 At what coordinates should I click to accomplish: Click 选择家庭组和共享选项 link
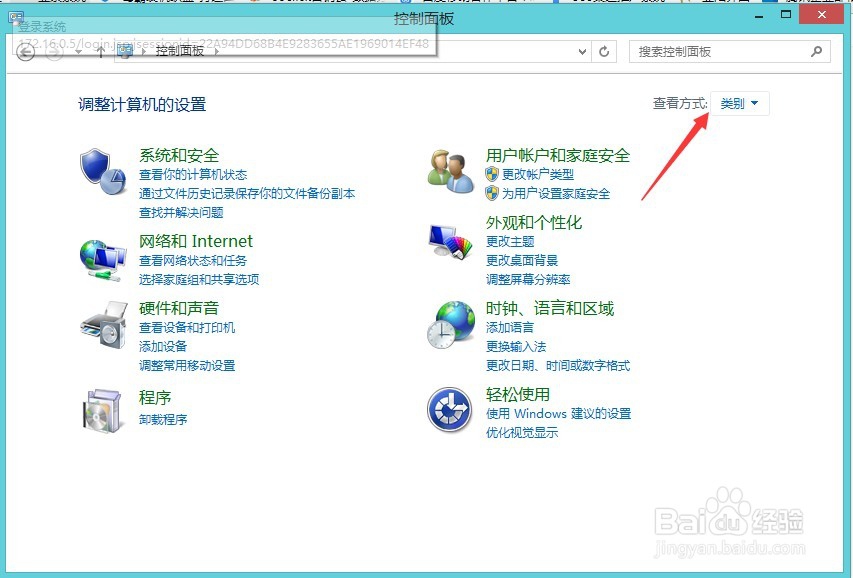tap(199, 280)
